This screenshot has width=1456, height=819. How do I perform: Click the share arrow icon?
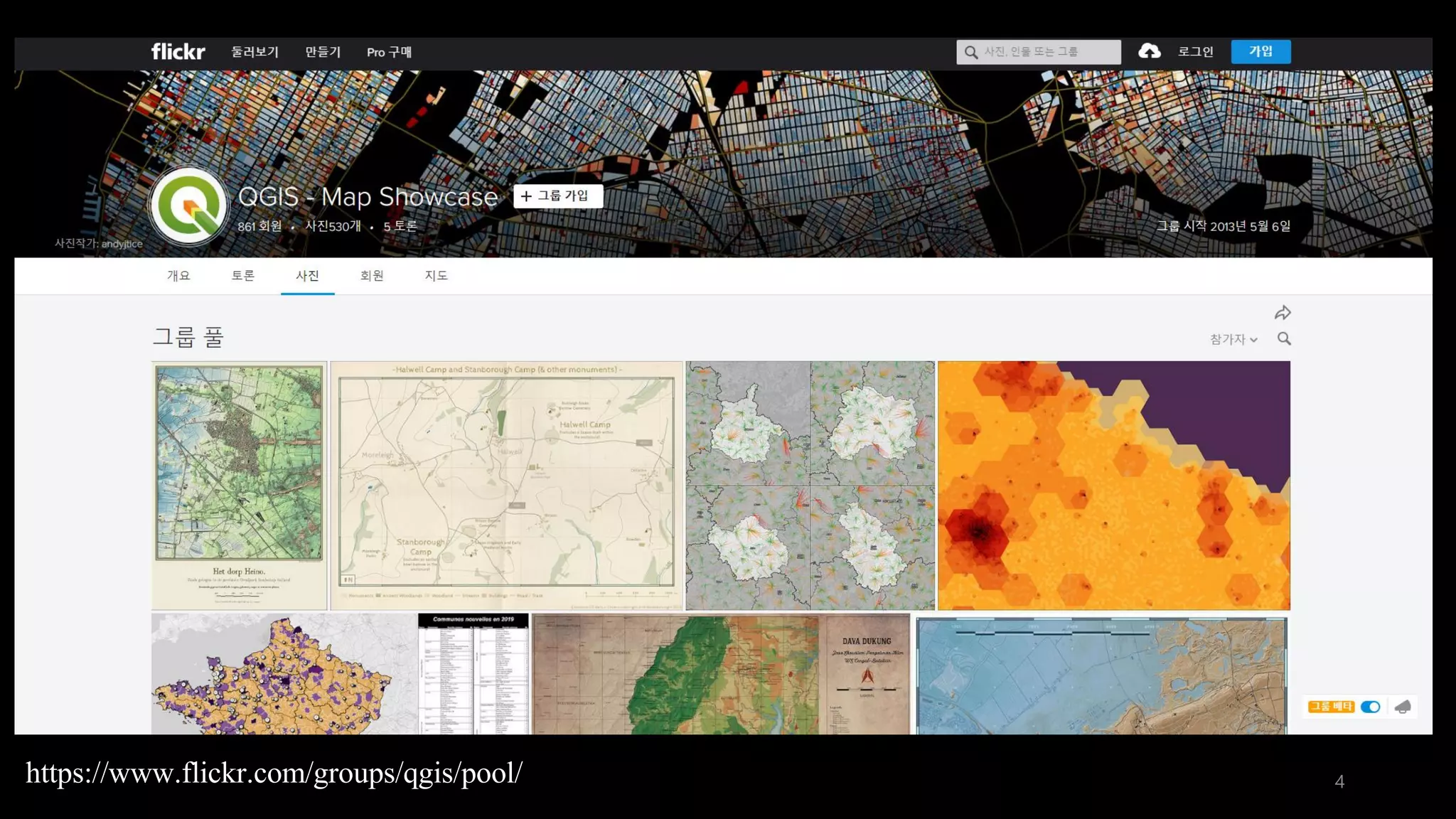tap(1283, 313)
